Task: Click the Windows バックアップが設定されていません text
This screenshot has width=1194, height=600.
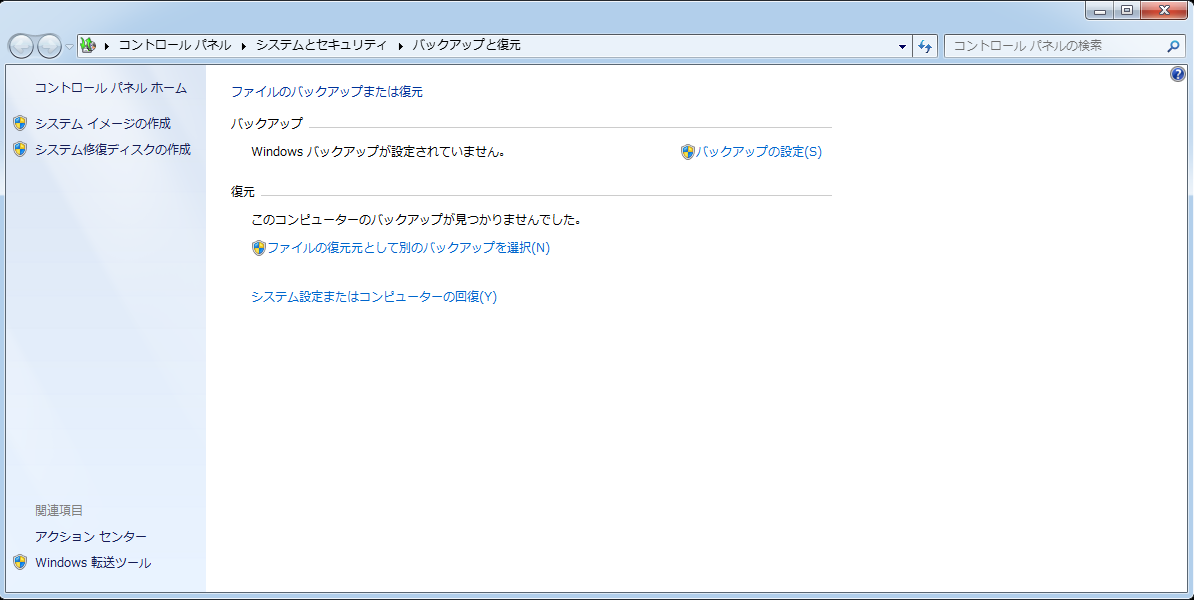Action: pyautogui.click(x=378, y=152)
